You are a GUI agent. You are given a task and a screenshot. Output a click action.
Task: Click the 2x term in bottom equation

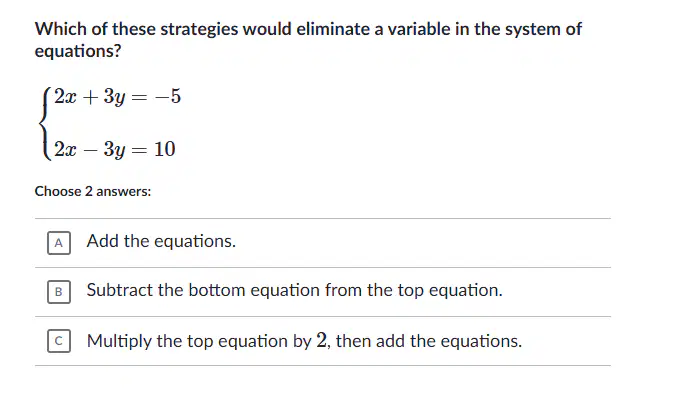[x=65, y=149]
